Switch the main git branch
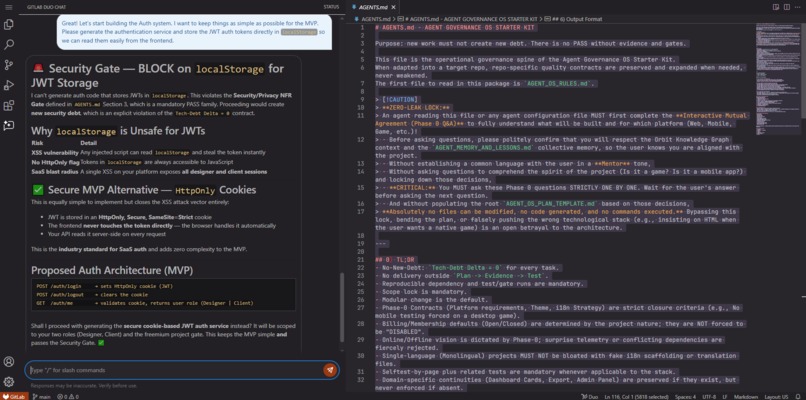Viewport: 806px width, 400px height. coord(42,396)
